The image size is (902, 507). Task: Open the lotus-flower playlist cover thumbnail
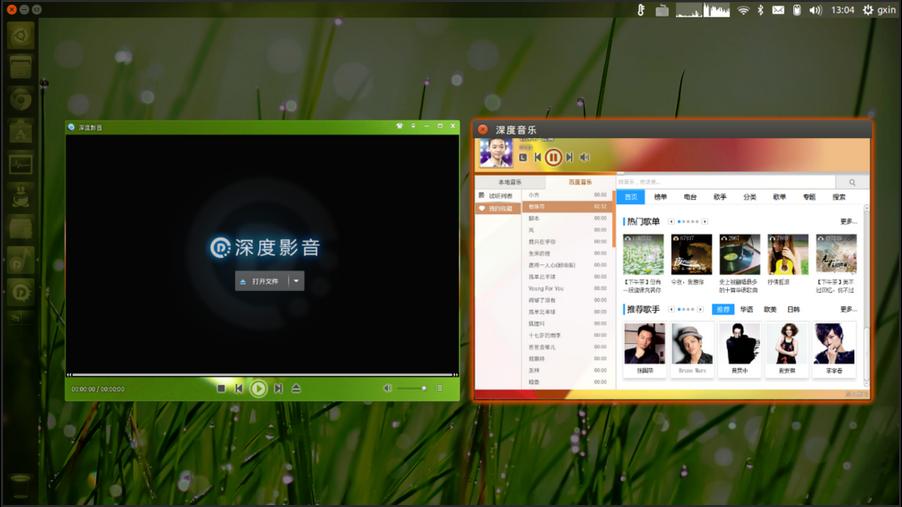(x=643, y=254)
